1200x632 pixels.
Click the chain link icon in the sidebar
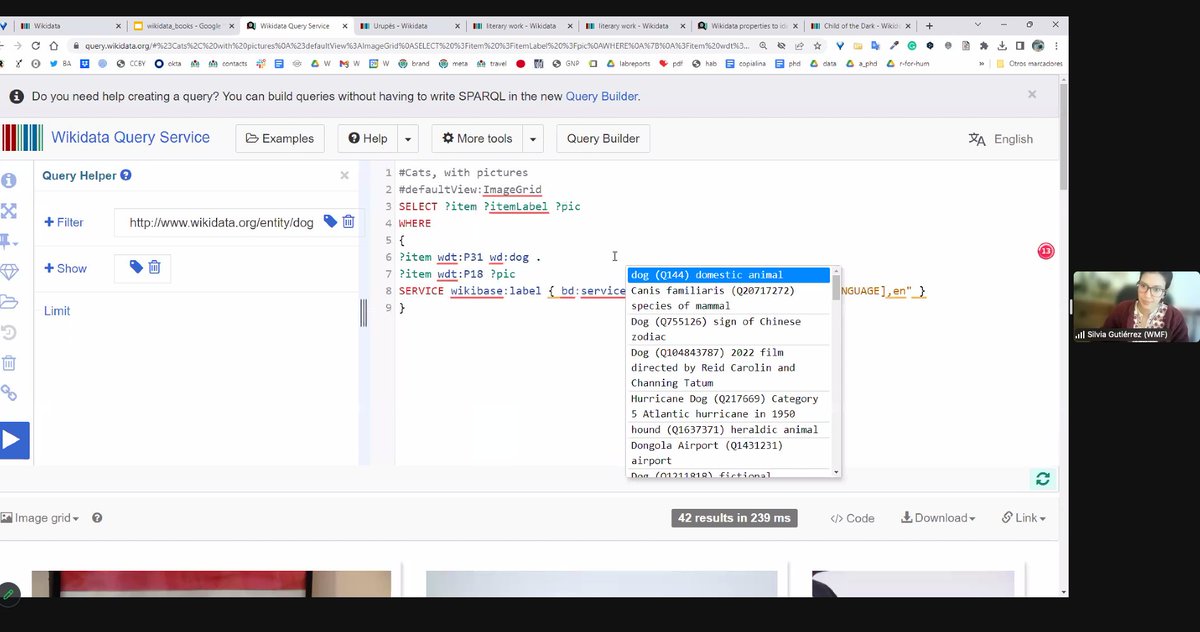point(9,393)
